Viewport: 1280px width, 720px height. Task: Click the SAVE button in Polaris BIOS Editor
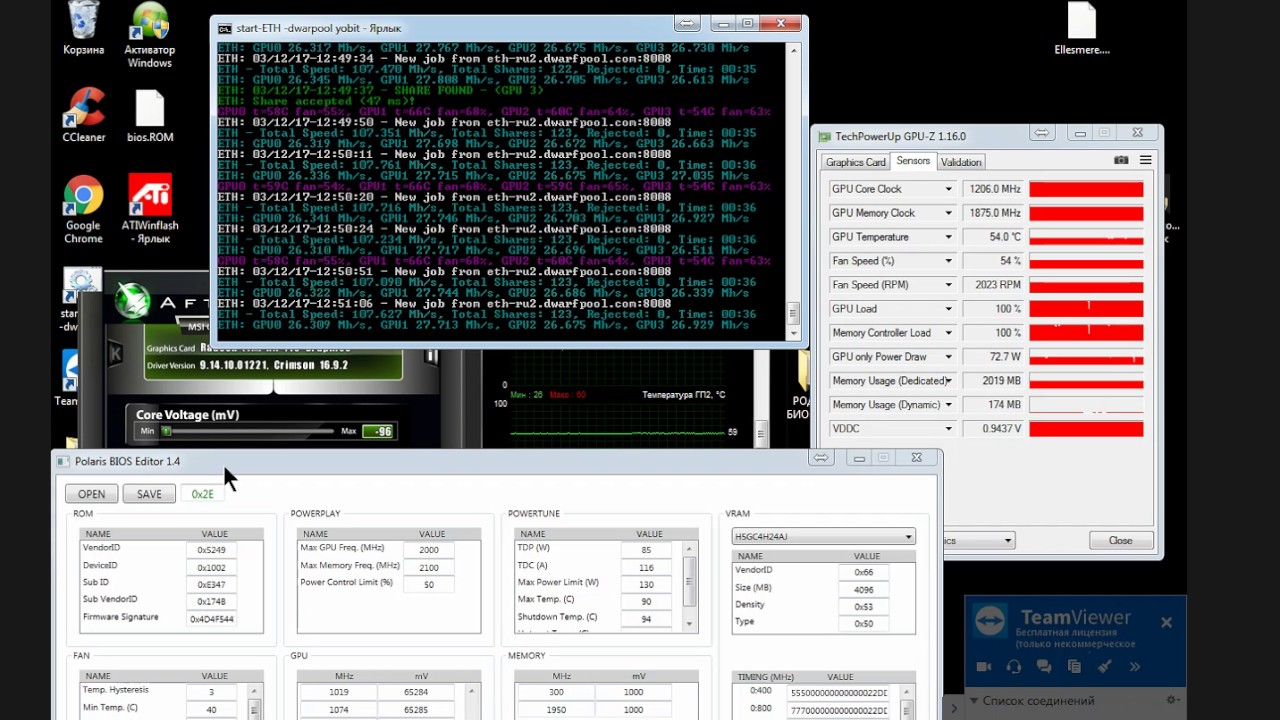(x=149, y=494)
